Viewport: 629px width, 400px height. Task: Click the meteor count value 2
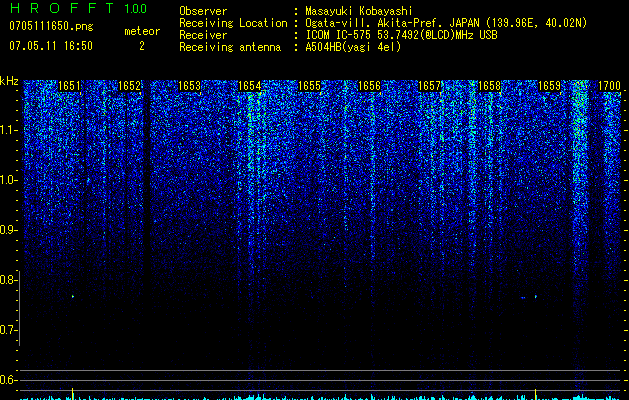coord(142,46)
